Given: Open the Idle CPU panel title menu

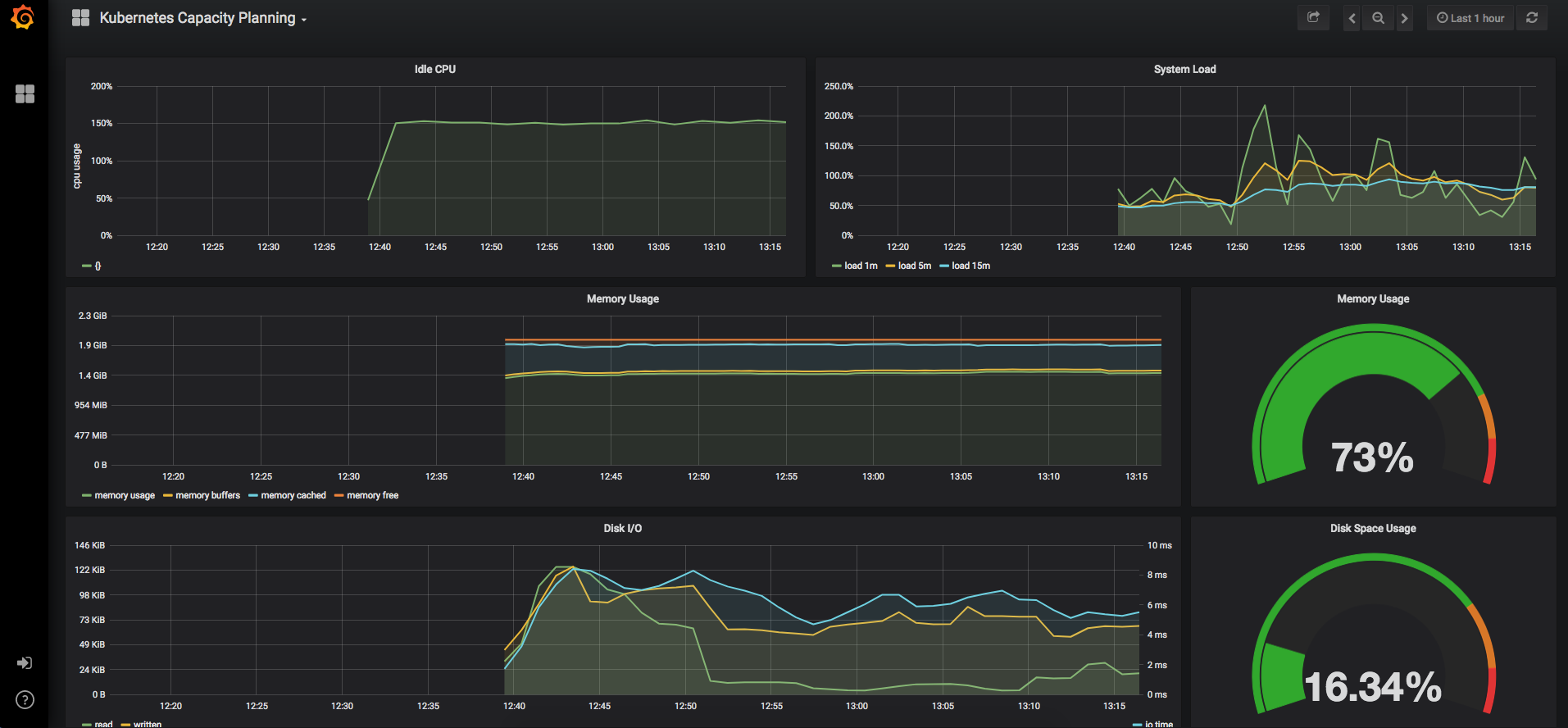Looking at the screenshot, I should pos(435,69).
